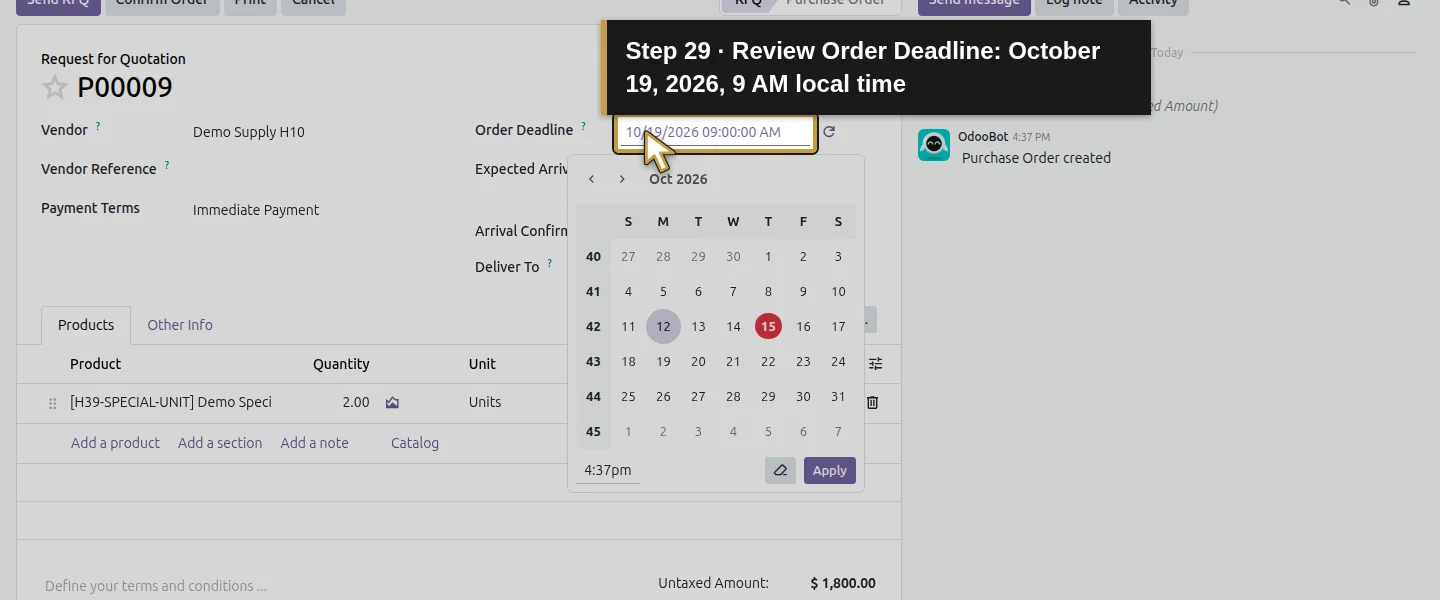The width and height of the screenshot is (1440, 600).
Task: Select September 30 in the calendar
Action: click(733, 257)
